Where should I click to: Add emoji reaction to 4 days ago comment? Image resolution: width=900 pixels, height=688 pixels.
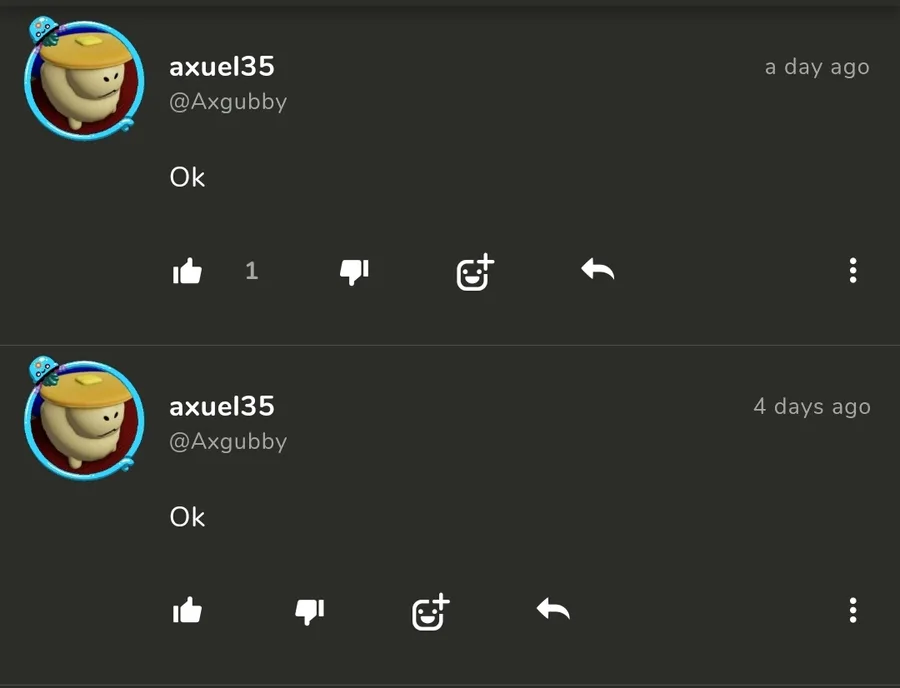point(430,611)
